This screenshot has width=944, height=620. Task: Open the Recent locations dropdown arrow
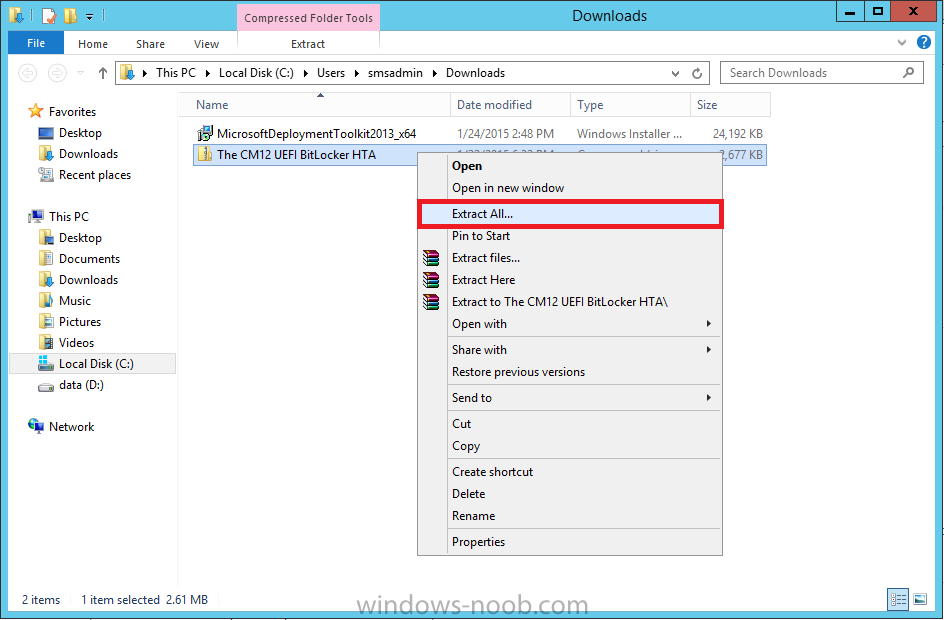tap(80, 73)
